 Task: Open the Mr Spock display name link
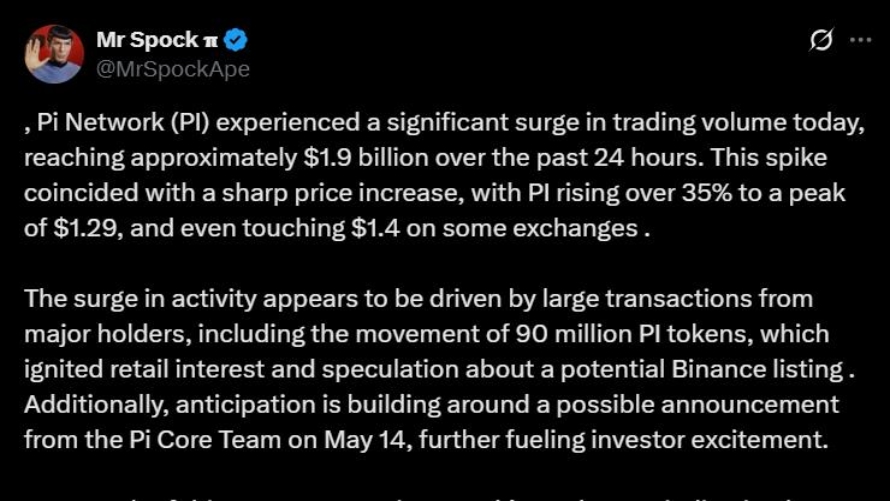pos(148,40)
